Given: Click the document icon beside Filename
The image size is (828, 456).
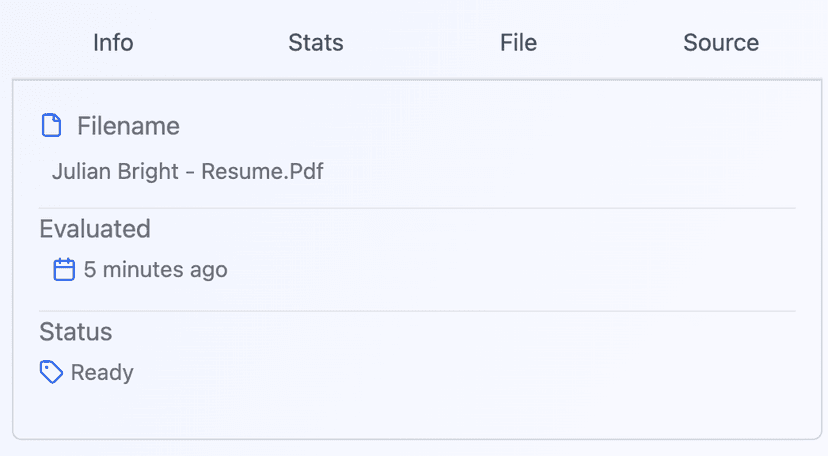Looking at the screenshot, I should pos(51,126).
